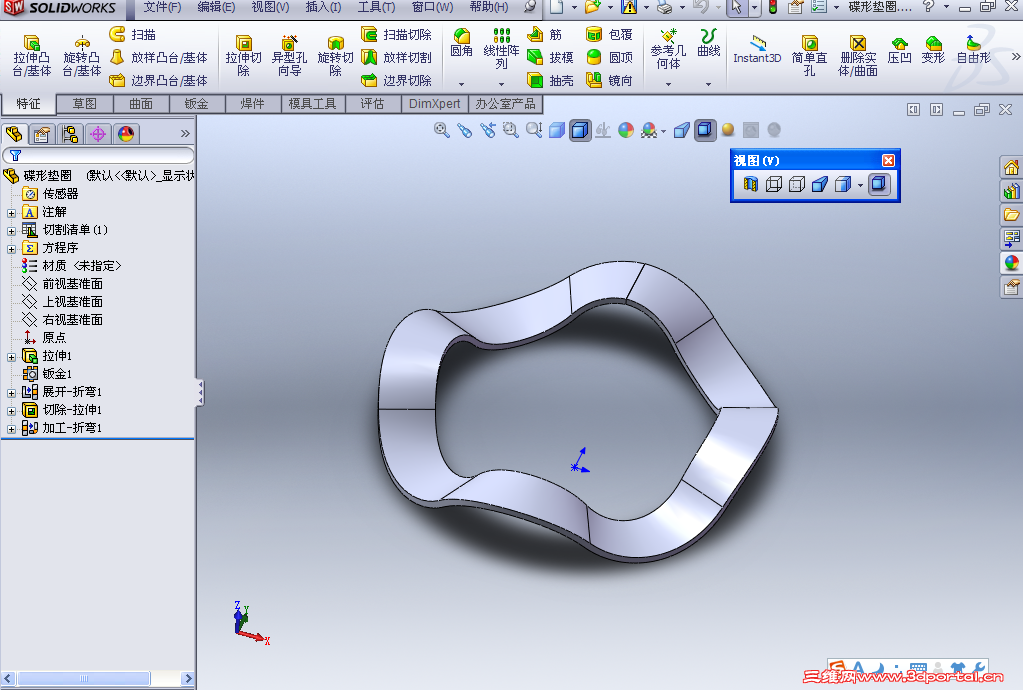The height and width of the screenshot is (690, 1023).
Task: Open the ConfigurationManager panel tab
Action: coord(70,134)
